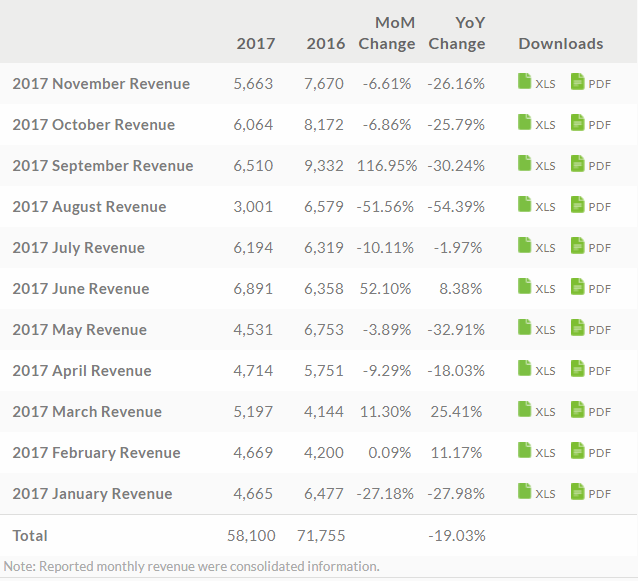The width and height of the screenshot is (638, 581).
Task: Get the September 2017 revenue PDF
Action: 590,165
